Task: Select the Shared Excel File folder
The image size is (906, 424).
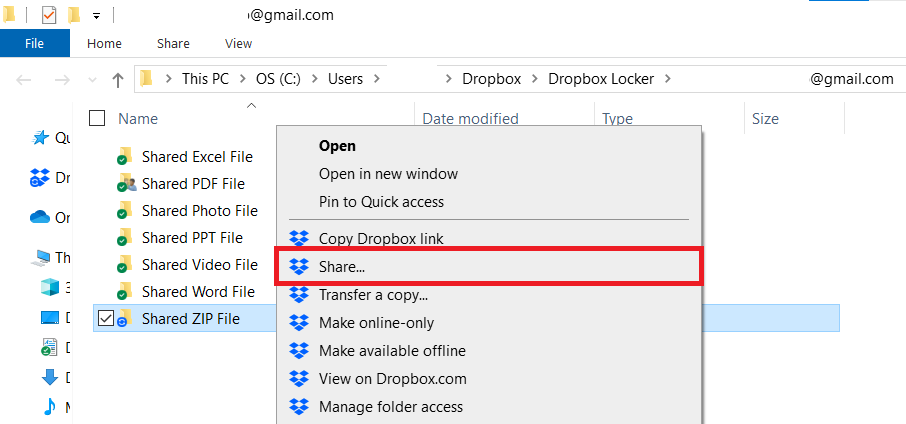Action: click(x=196, y=157)
